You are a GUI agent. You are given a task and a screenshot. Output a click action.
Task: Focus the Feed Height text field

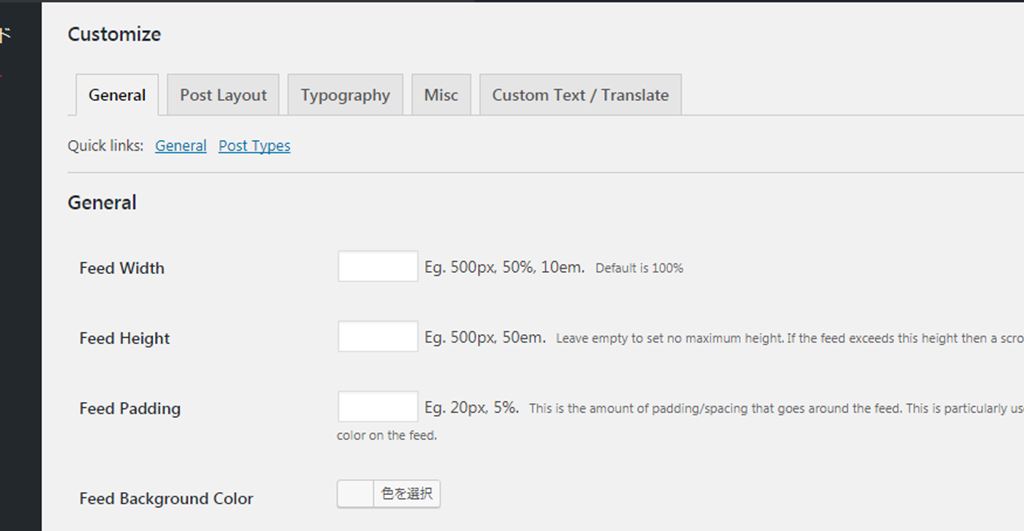(x=377, y=337)
